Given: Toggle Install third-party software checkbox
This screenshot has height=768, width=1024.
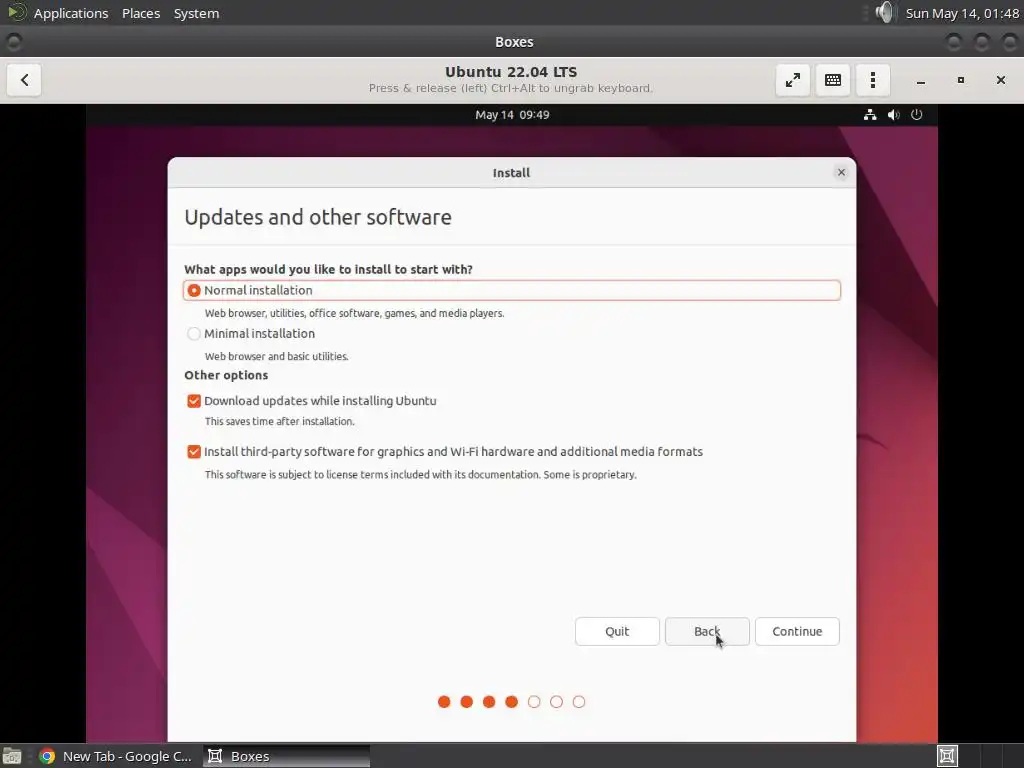Looking at the screenshot, I should [194, 452].
